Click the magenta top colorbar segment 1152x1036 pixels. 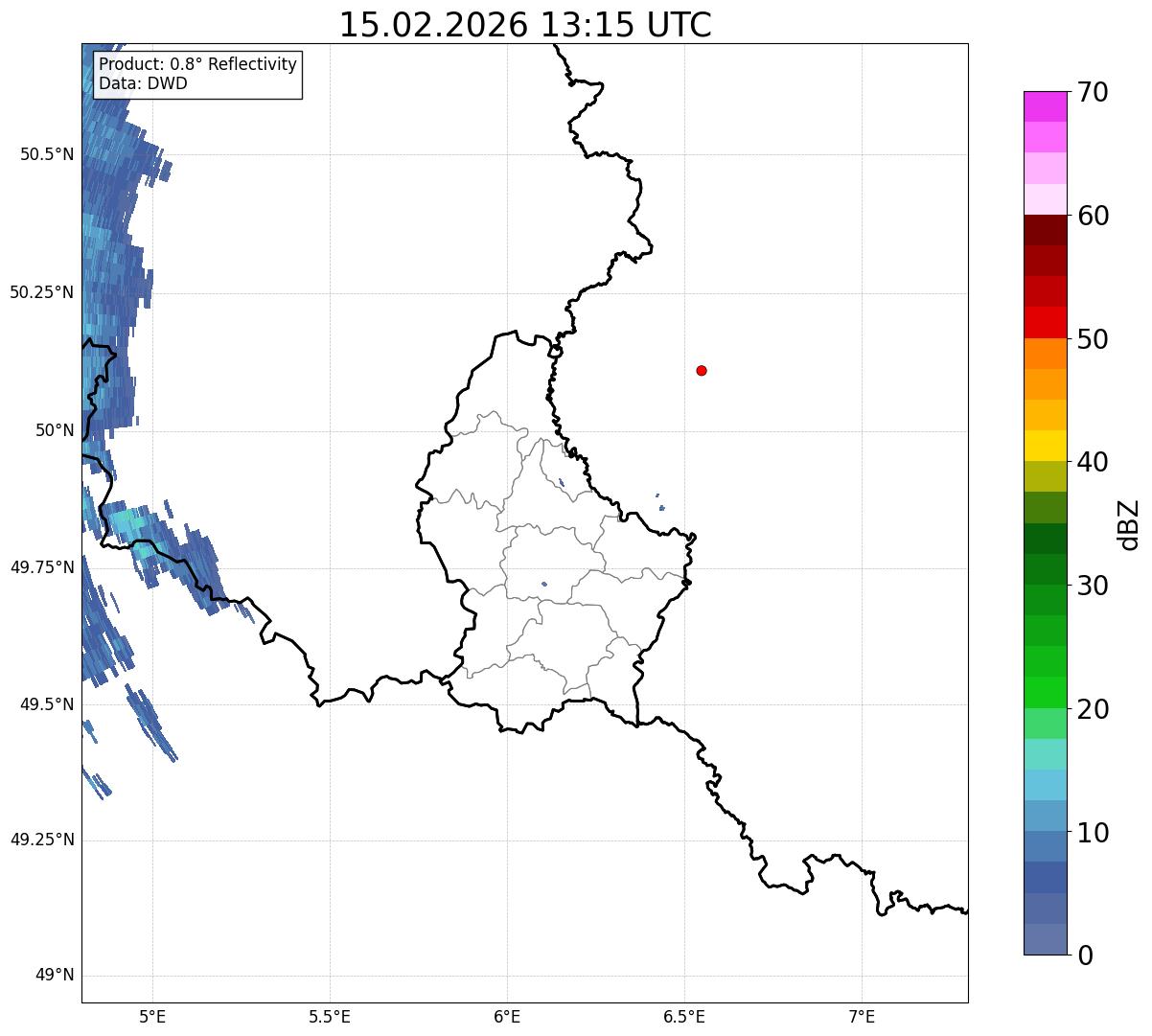point(1046,106)
